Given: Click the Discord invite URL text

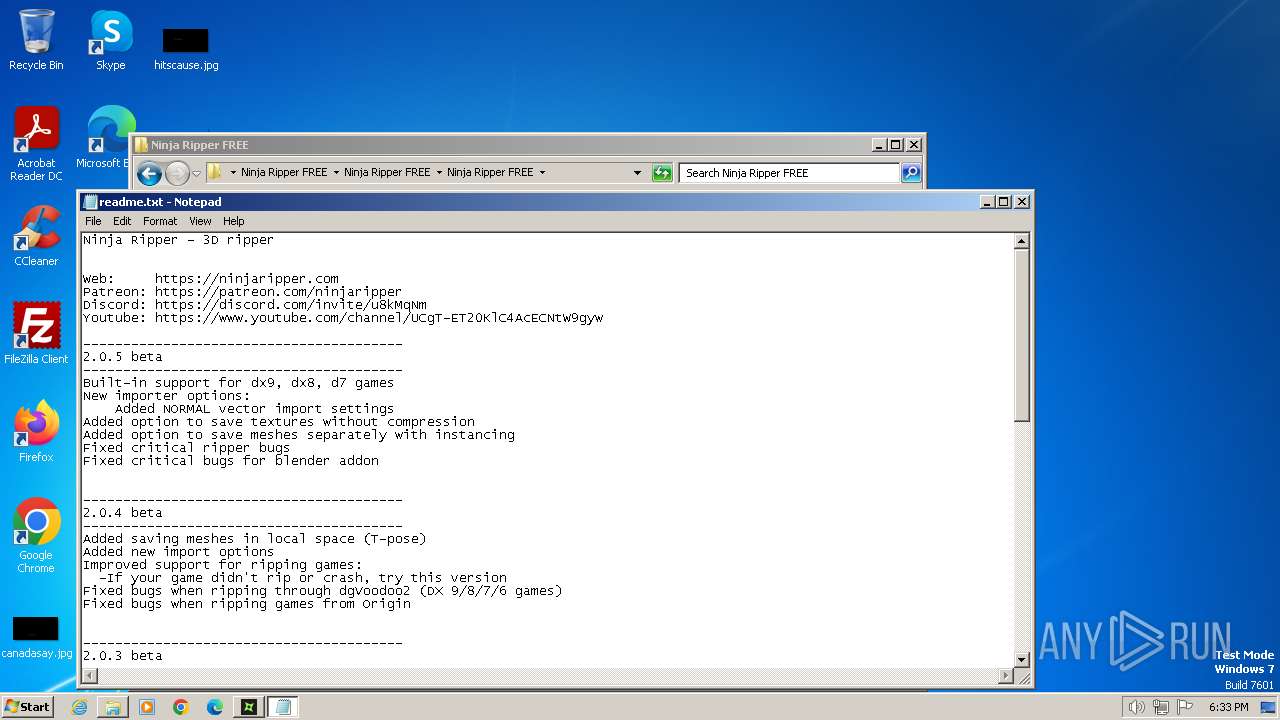Looking at the screenshot, I should click(291, 305).
